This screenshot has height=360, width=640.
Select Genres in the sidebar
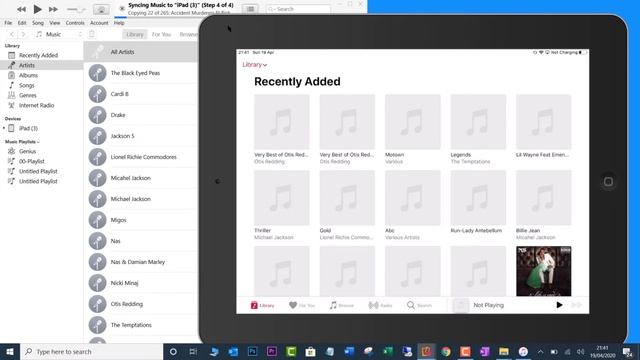point(28,95)
